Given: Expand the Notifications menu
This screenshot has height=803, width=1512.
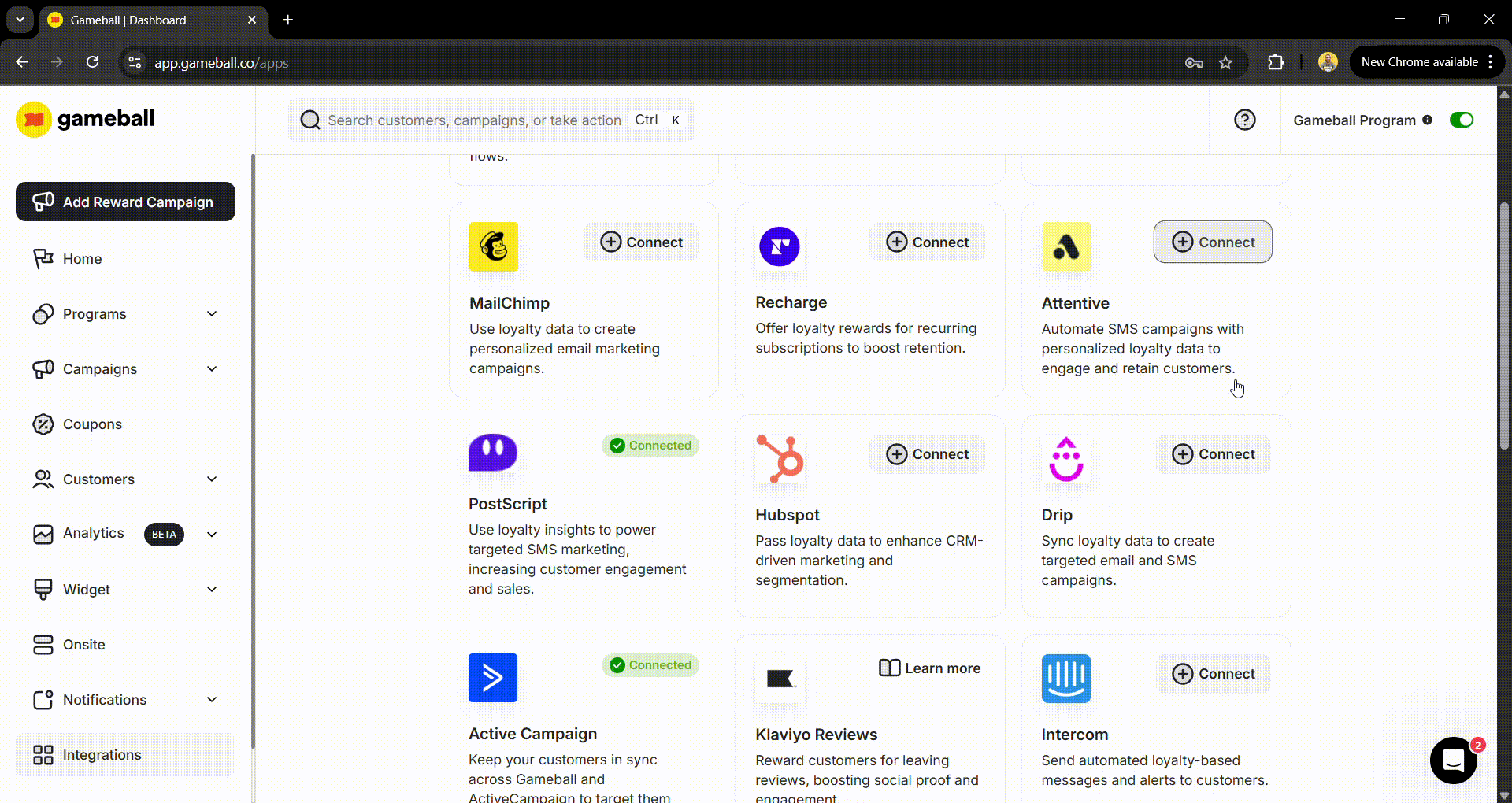Looking at the screenshot, I should coord(212,699).
